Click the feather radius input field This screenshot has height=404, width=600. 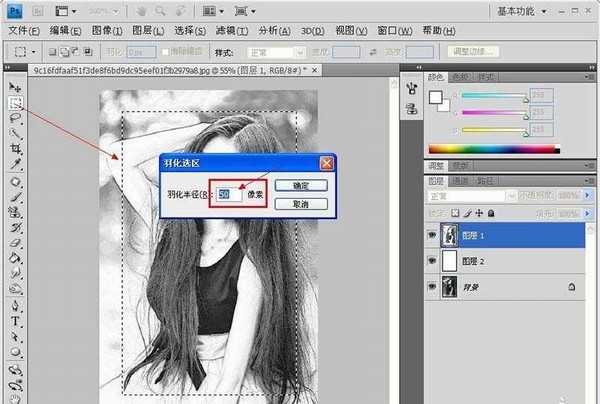[x=229, y=194]
